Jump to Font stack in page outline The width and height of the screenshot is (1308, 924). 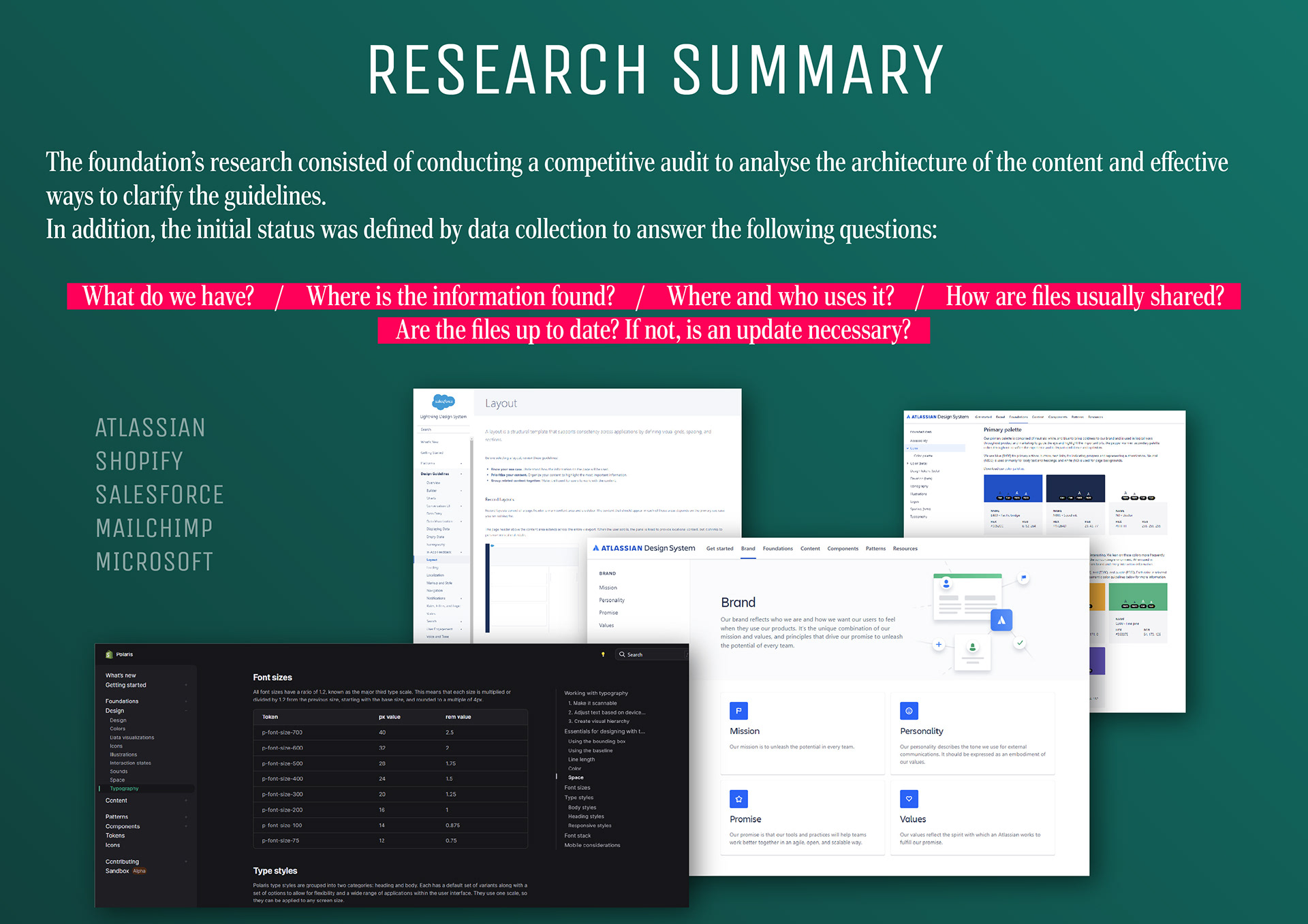(x=577, y=835)
